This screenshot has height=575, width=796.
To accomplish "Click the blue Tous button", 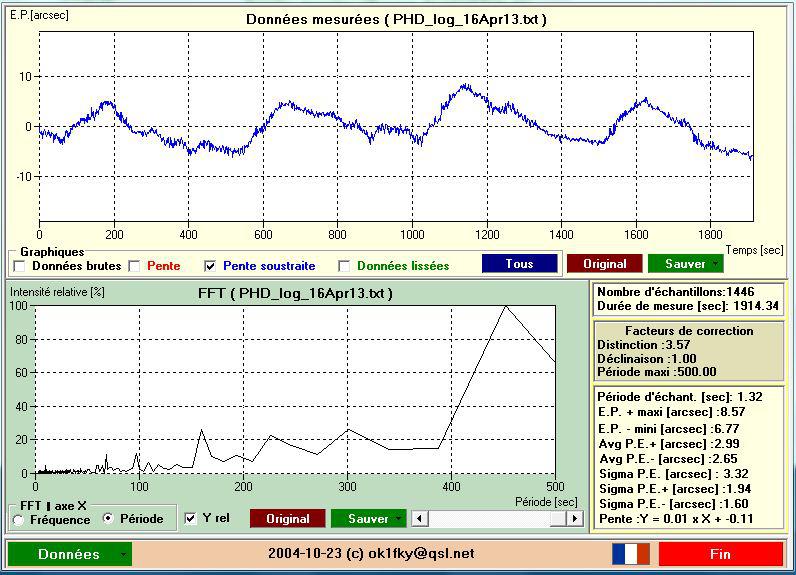I will click(x=519, y=264).
